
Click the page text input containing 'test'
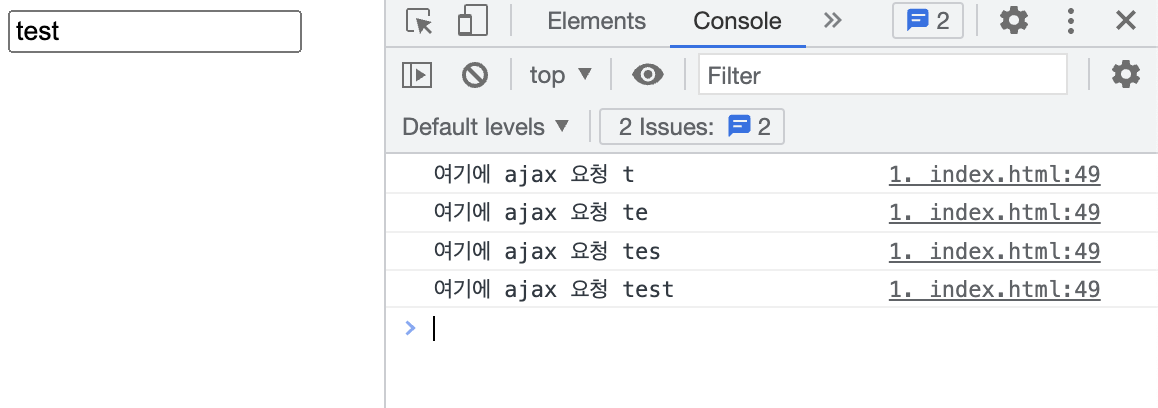coord(154,31)
